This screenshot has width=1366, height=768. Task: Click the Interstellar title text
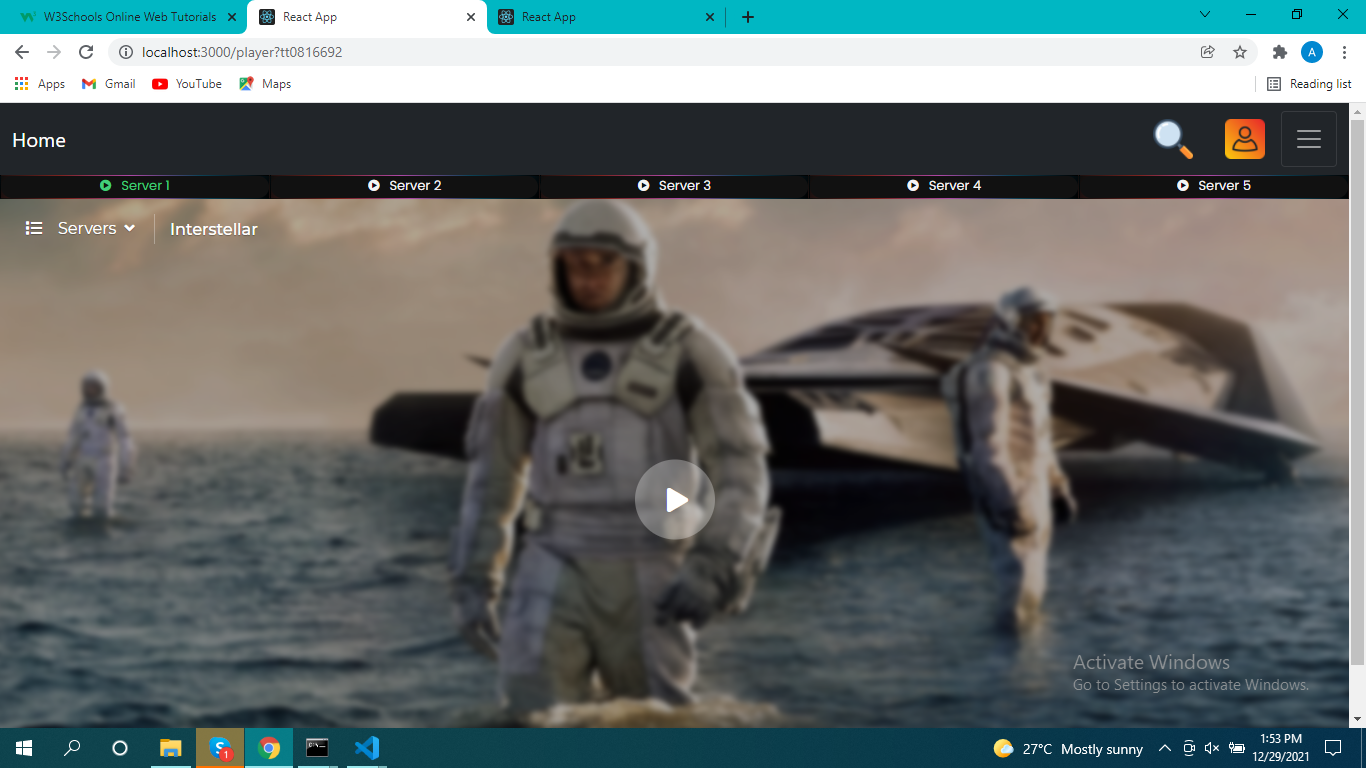pyautogui.click(x=214, y=229)
